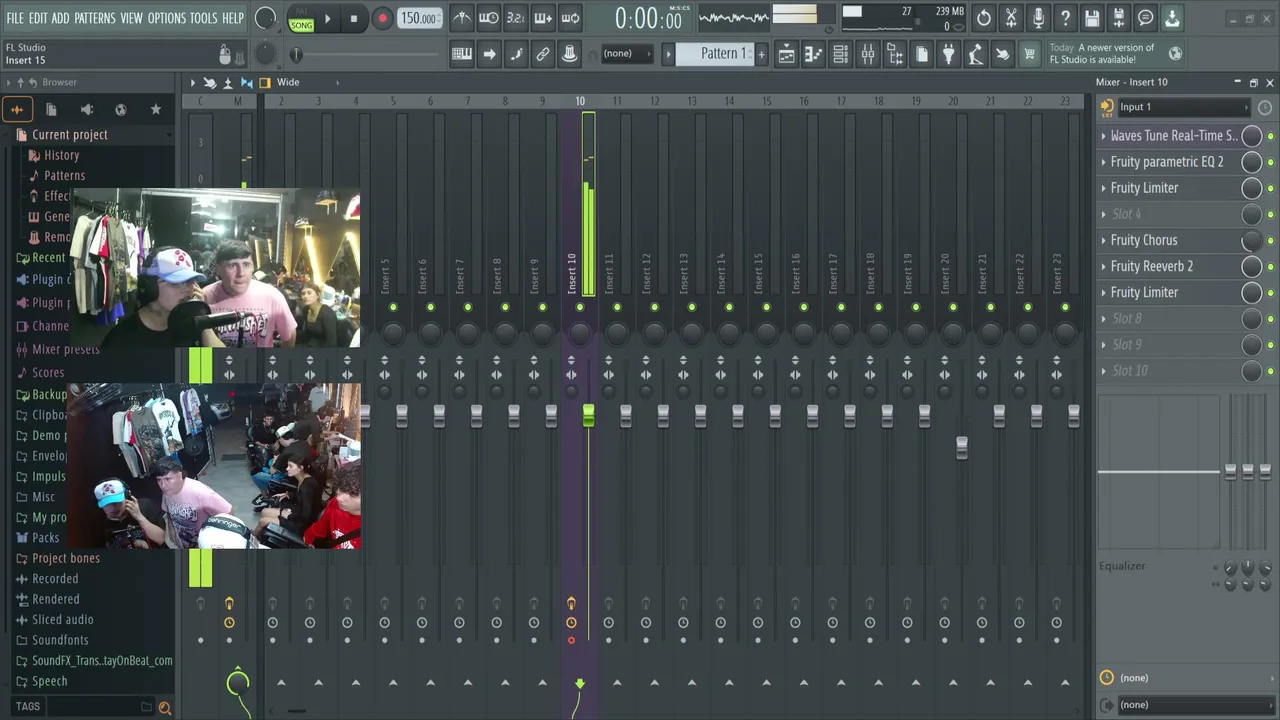Click the floppy disk save icon

[x=1092, y=18]
